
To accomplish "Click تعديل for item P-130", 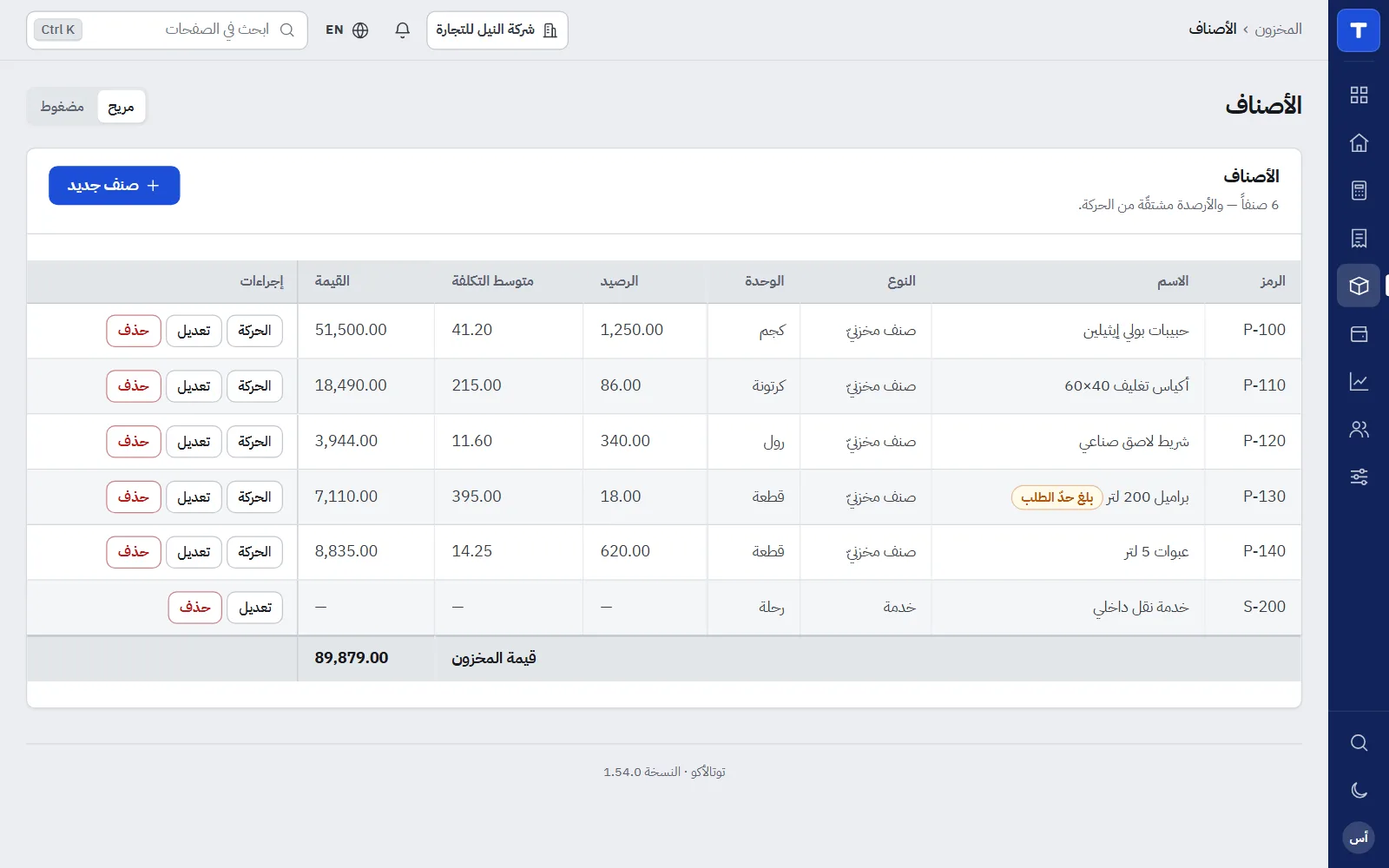I will [x=194, y=497].
